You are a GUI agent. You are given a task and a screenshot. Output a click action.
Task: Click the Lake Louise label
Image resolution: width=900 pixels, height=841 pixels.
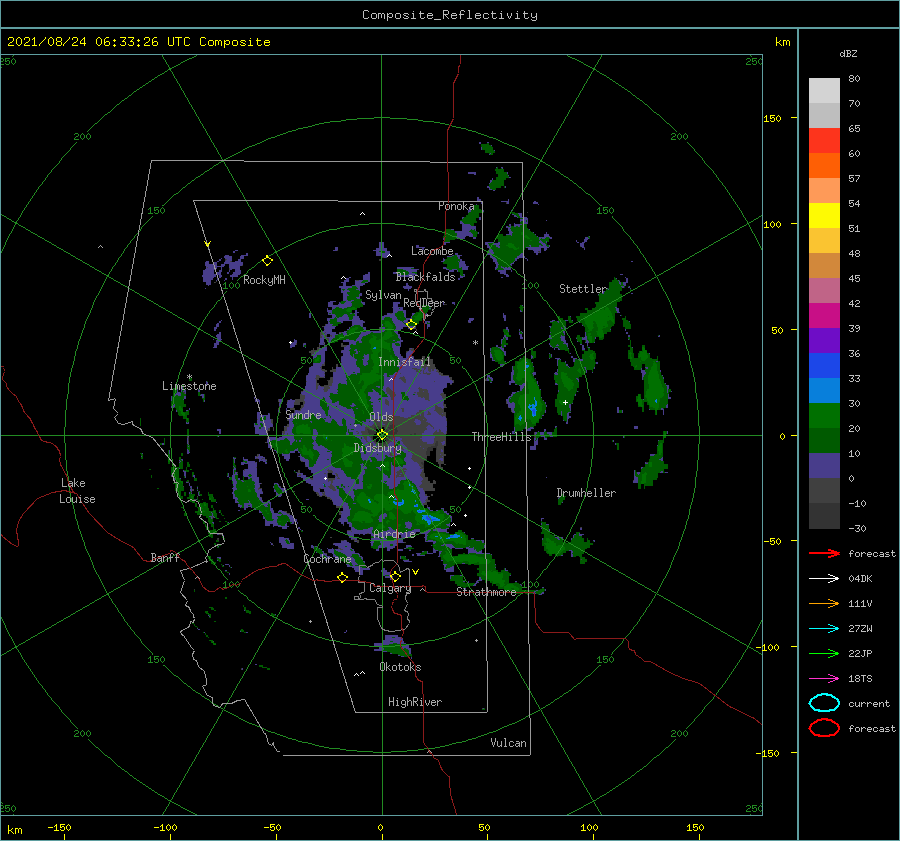(77, 491)
